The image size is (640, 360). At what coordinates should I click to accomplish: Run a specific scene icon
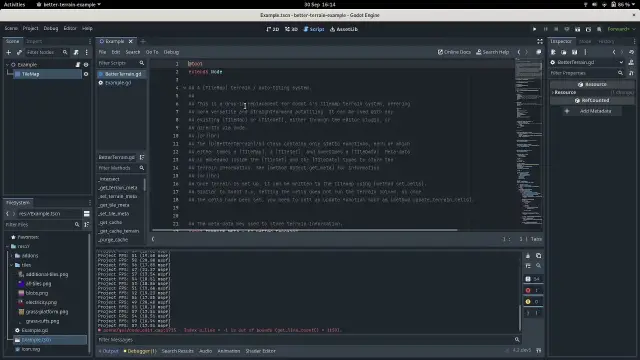[x=588, y=29]
